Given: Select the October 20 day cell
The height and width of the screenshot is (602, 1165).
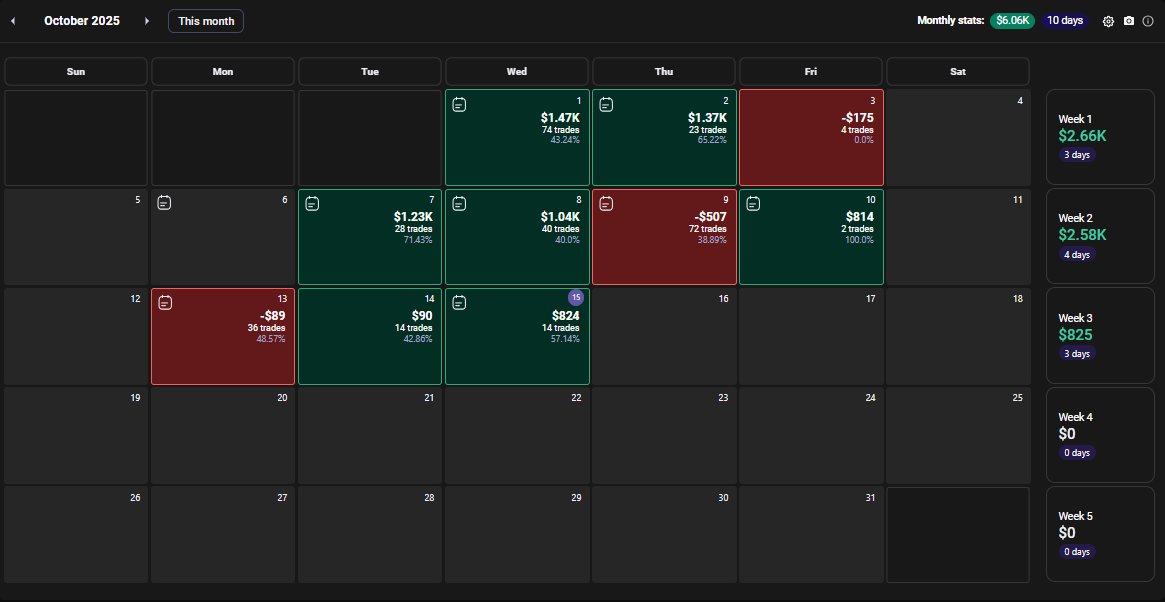Looking at the screenshot, I should (223, 436).
